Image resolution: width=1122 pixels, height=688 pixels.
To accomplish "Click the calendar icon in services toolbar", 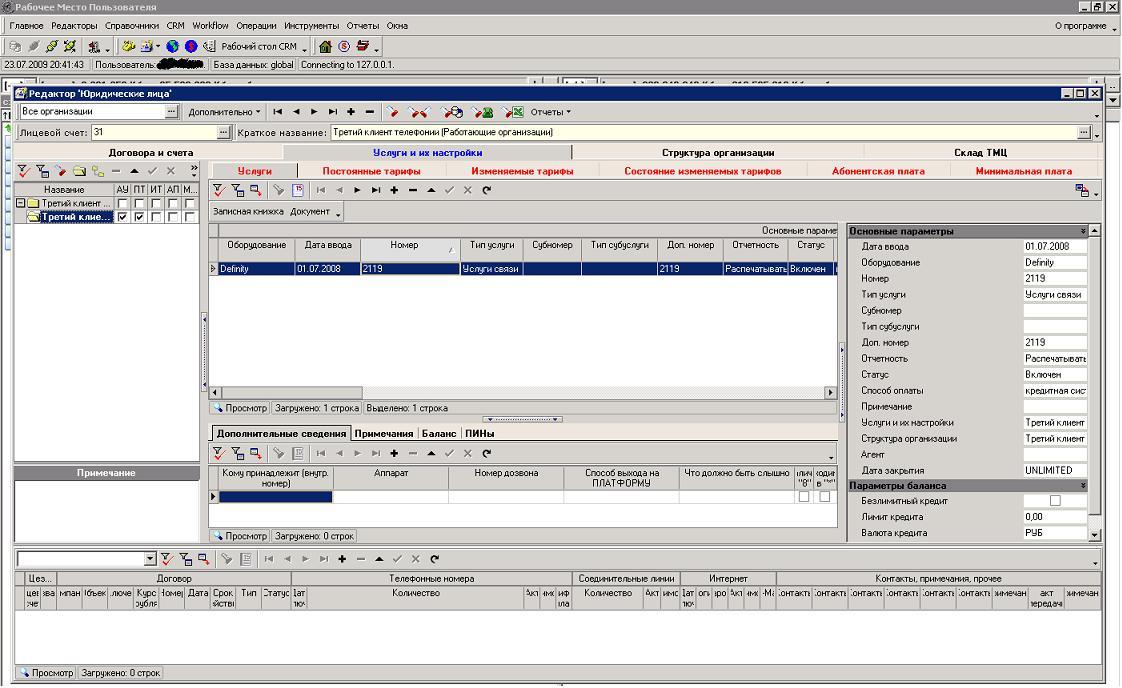I will pos(298,190).
